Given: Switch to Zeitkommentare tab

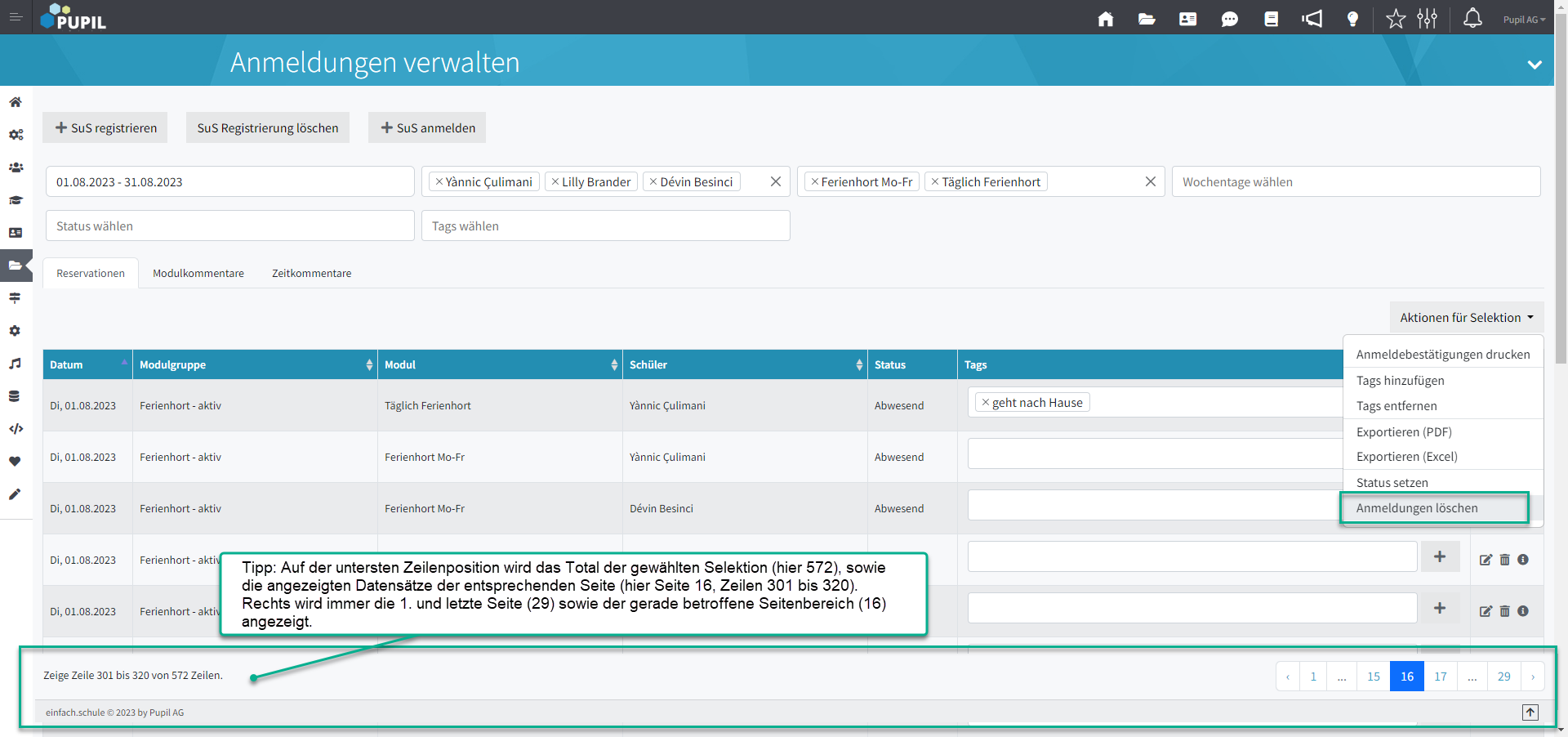Looking at the screenshot, I should [312, 273].
